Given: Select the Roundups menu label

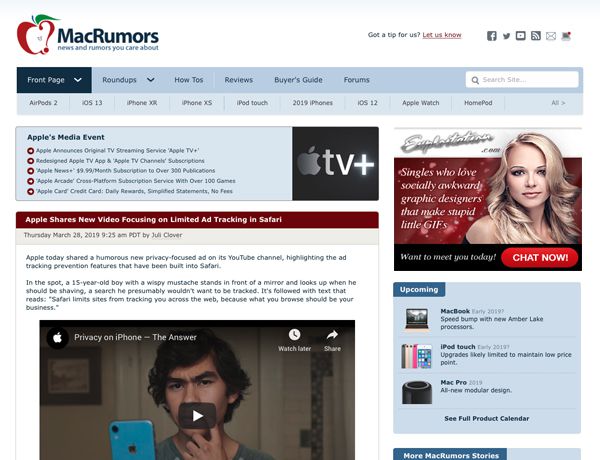Looking at the screenshot, I should tap(119, 80).
